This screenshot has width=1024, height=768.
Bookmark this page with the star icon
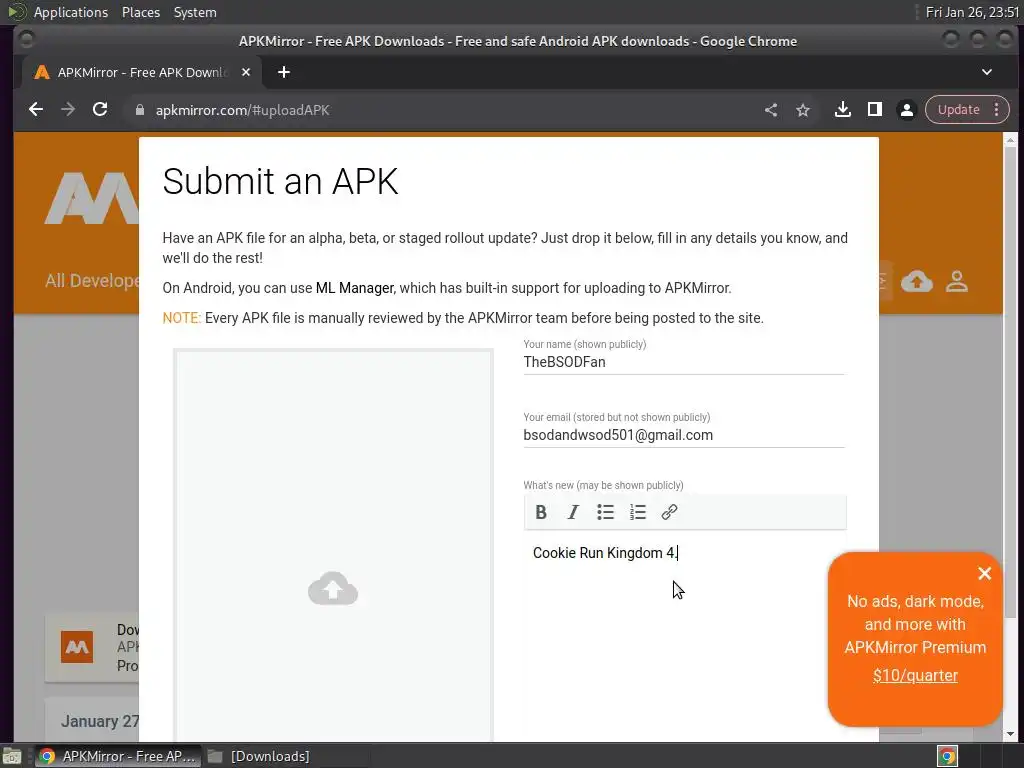803,110
